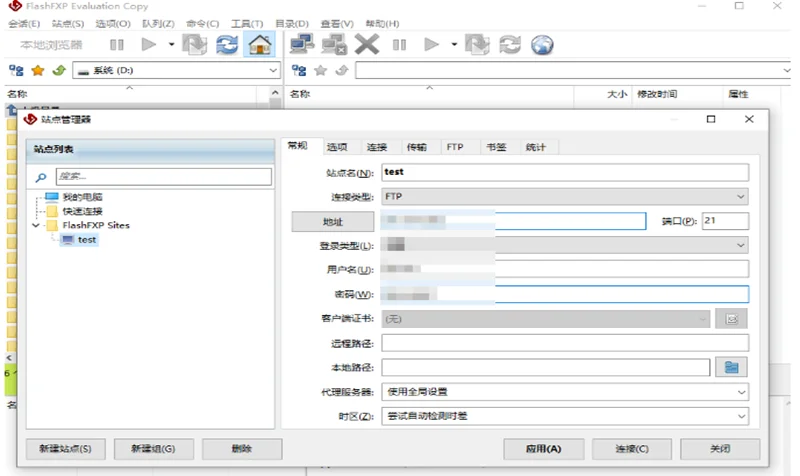The height and width of the screenshot is (476, 800).
Task: Switch to the 选项 tab
Action: pyautogui.click(x=337, y=147)
